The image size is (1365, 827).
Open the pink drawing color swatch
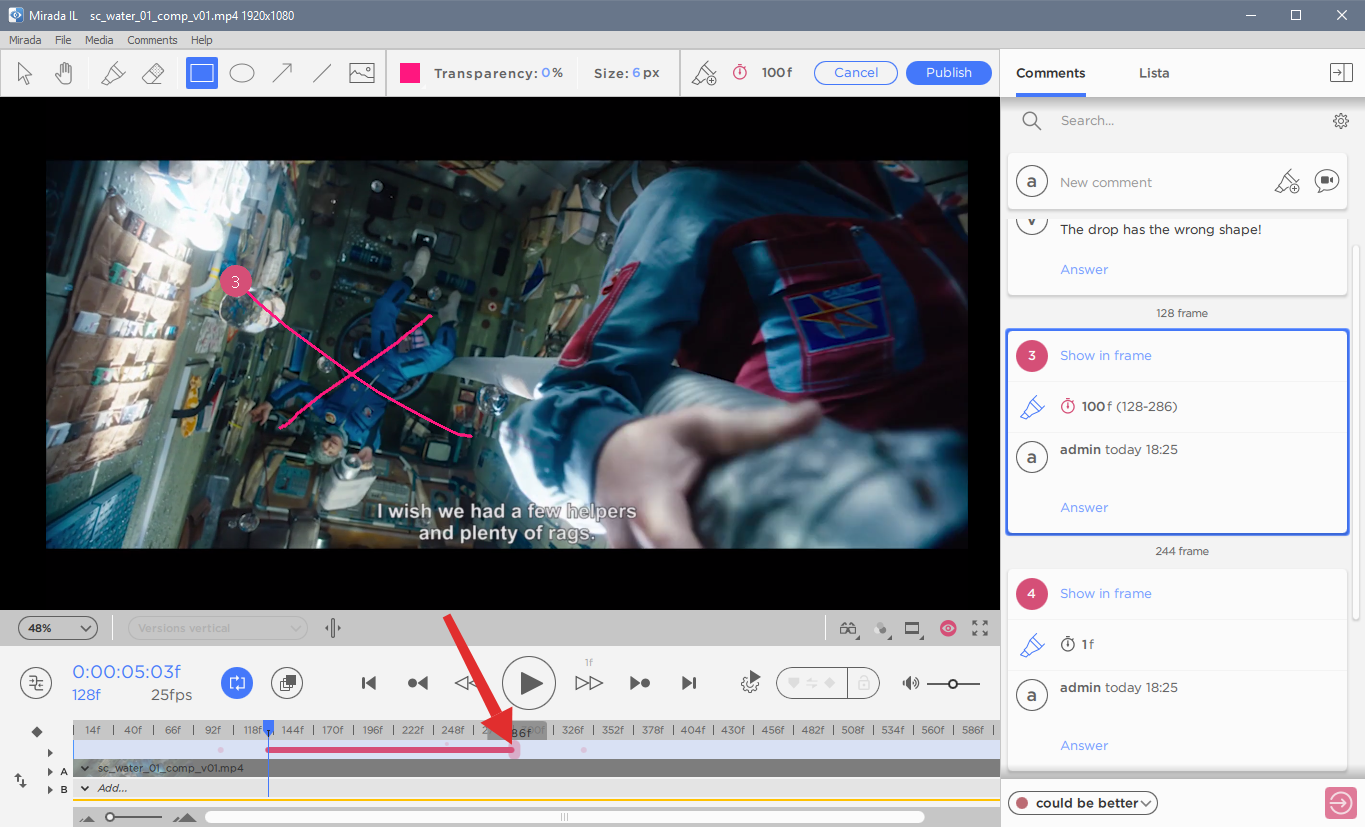[x=410, y=73]
